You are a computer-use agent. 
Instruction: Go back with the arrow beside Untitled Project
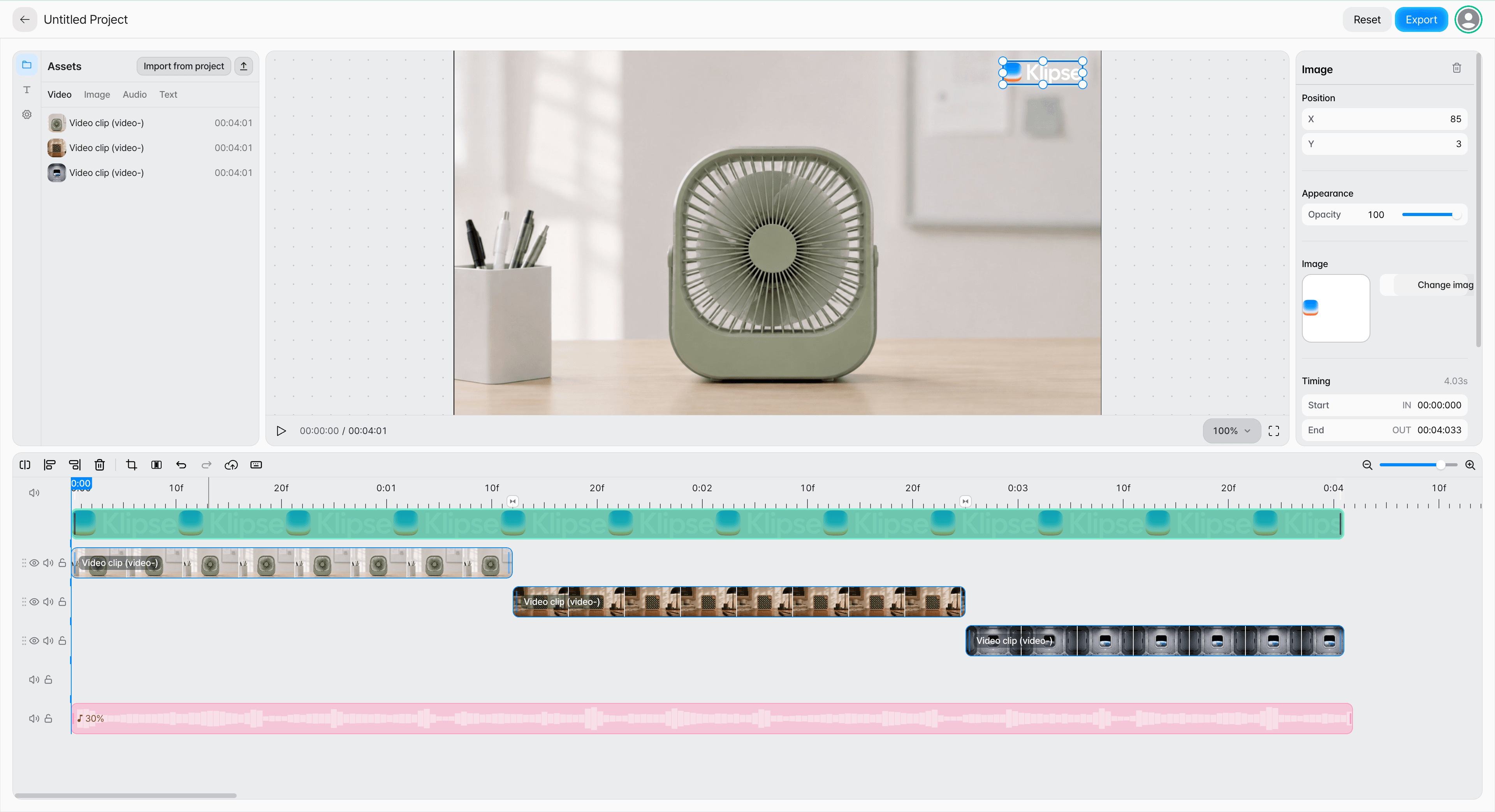[x=25, y=19]
